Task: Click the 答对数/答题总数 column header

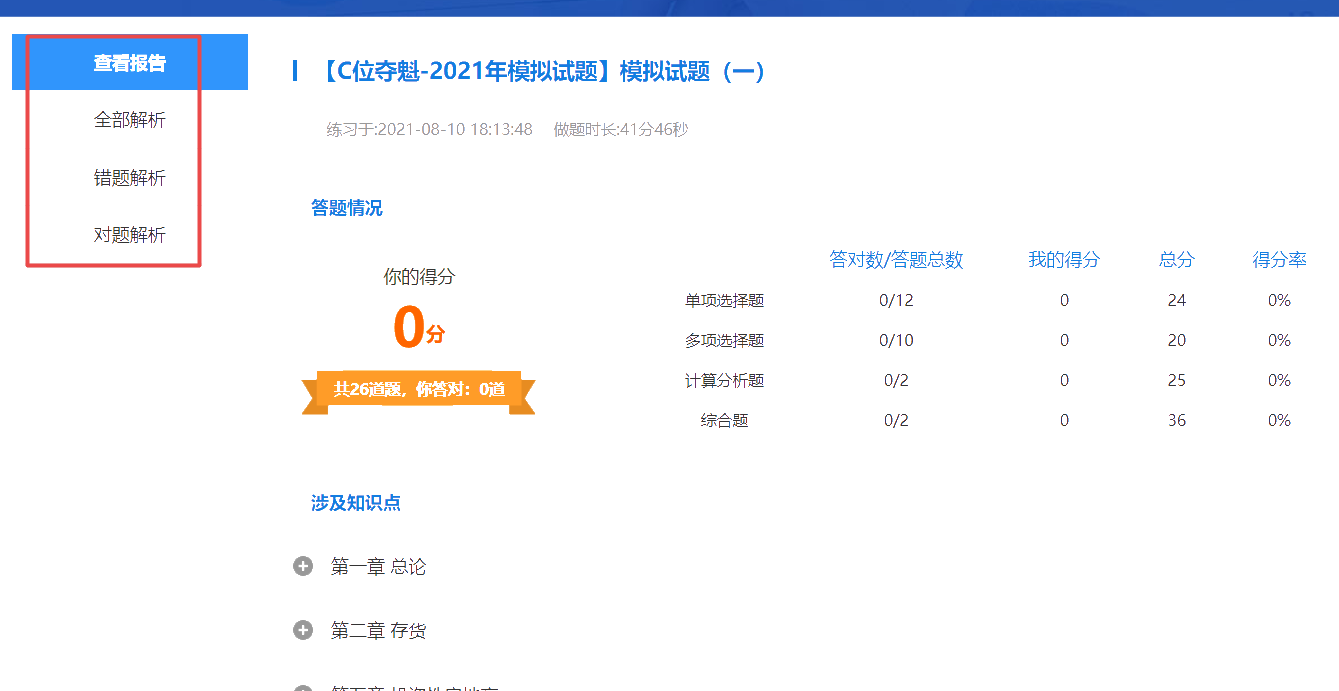Action: pyautogui.click(x=896, y=260)
